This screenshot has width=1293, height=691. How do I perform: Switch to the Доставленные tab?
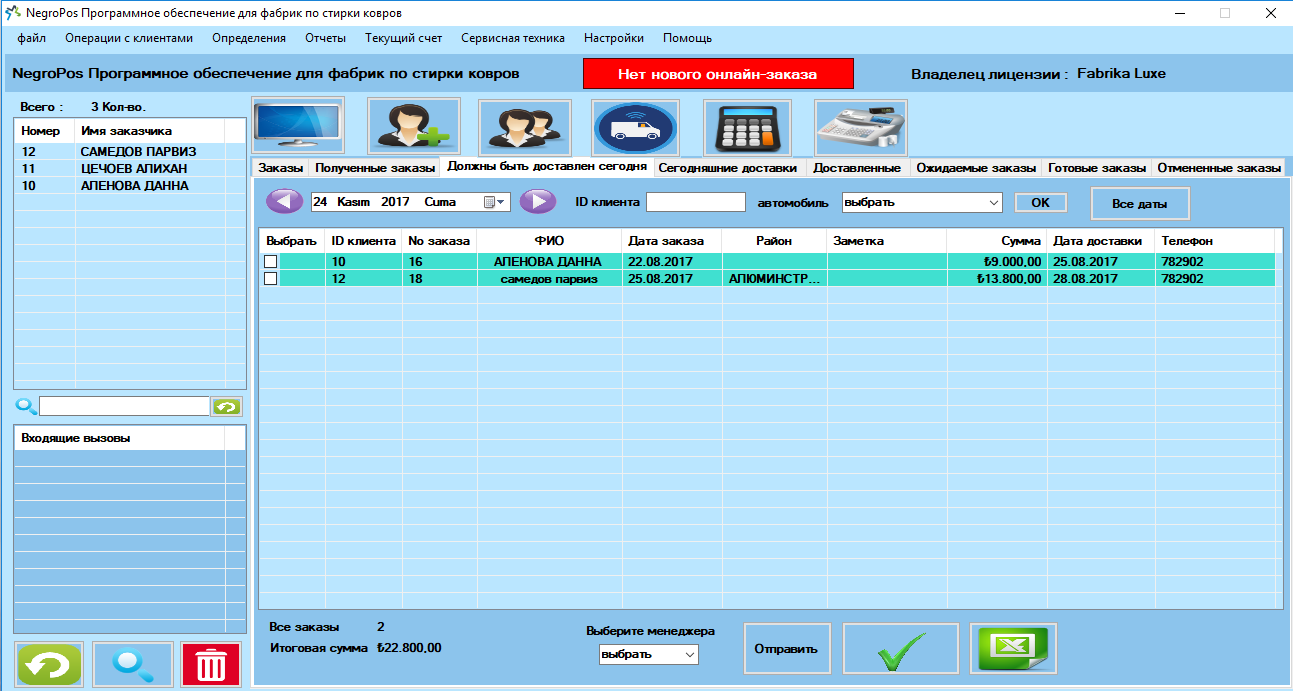[857, 168]
